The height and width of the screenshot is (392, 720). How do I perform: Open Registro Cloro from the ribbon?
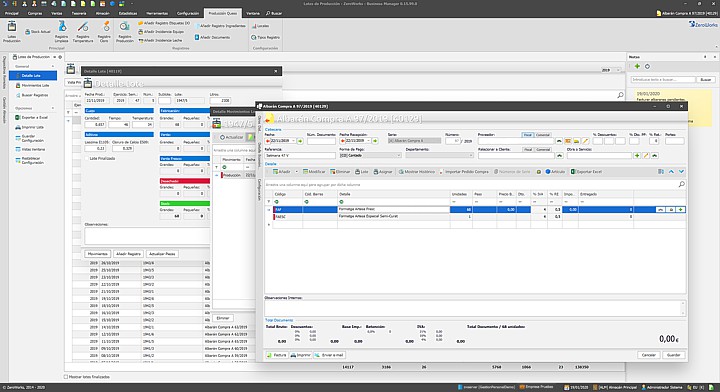click(x=104, y=32)
